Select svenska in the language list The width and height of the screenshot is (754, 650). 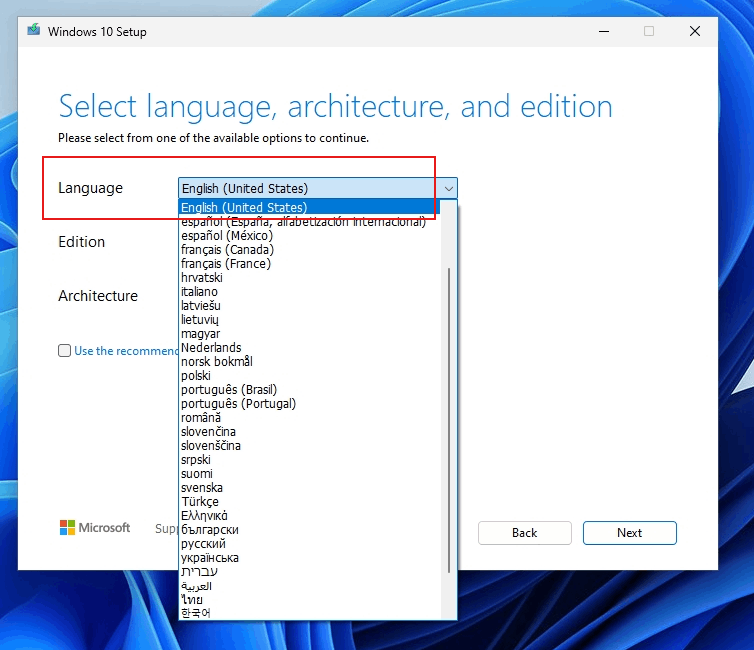(309, 487)
